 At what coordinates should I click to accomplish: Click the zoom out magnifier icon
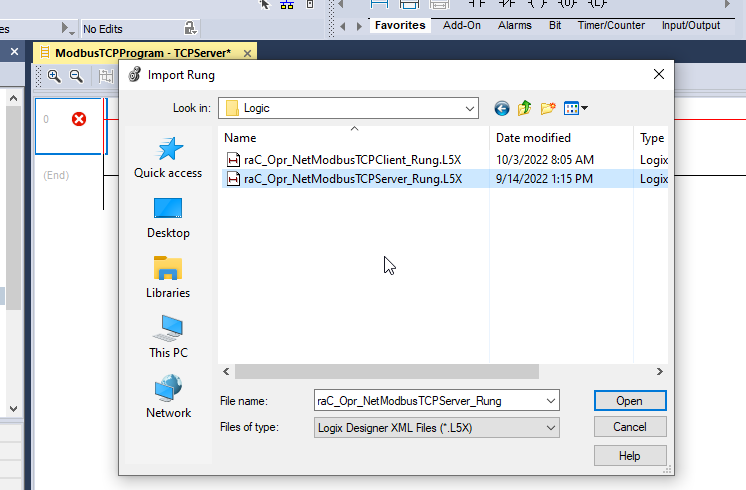75,76
